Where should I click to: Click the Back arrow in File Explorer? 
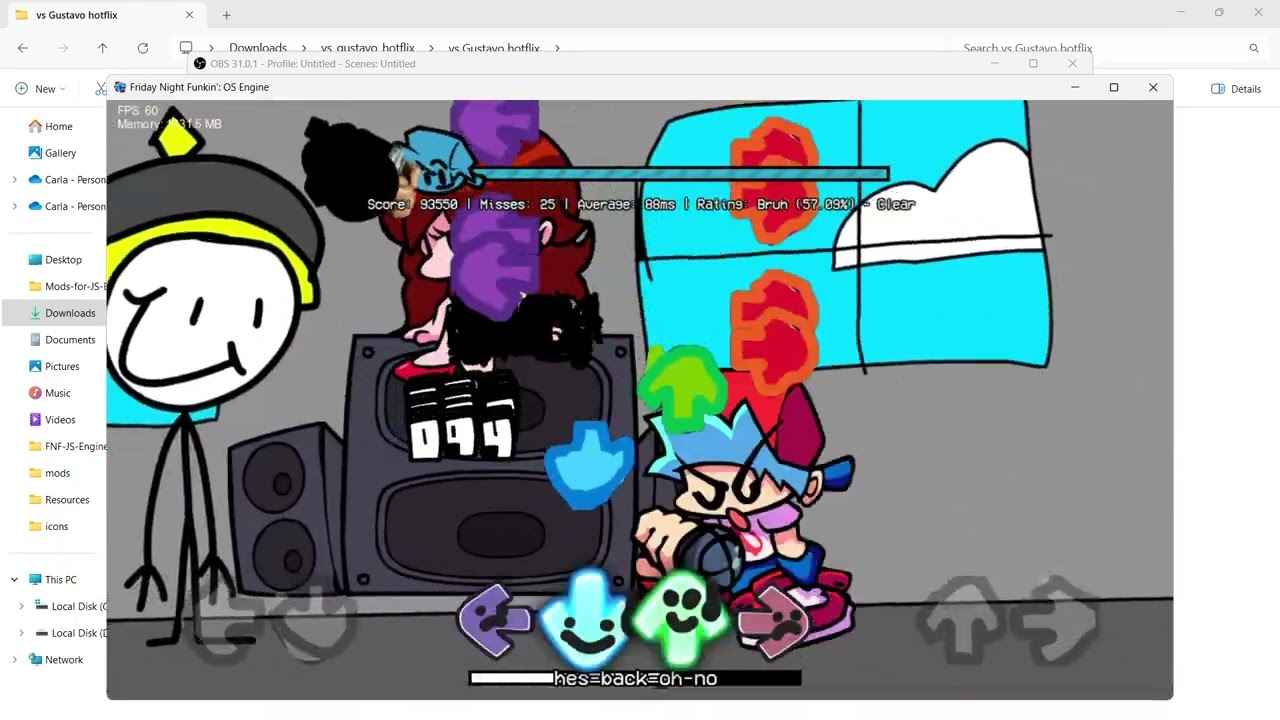pyautogui.click(x=23, y=48)
